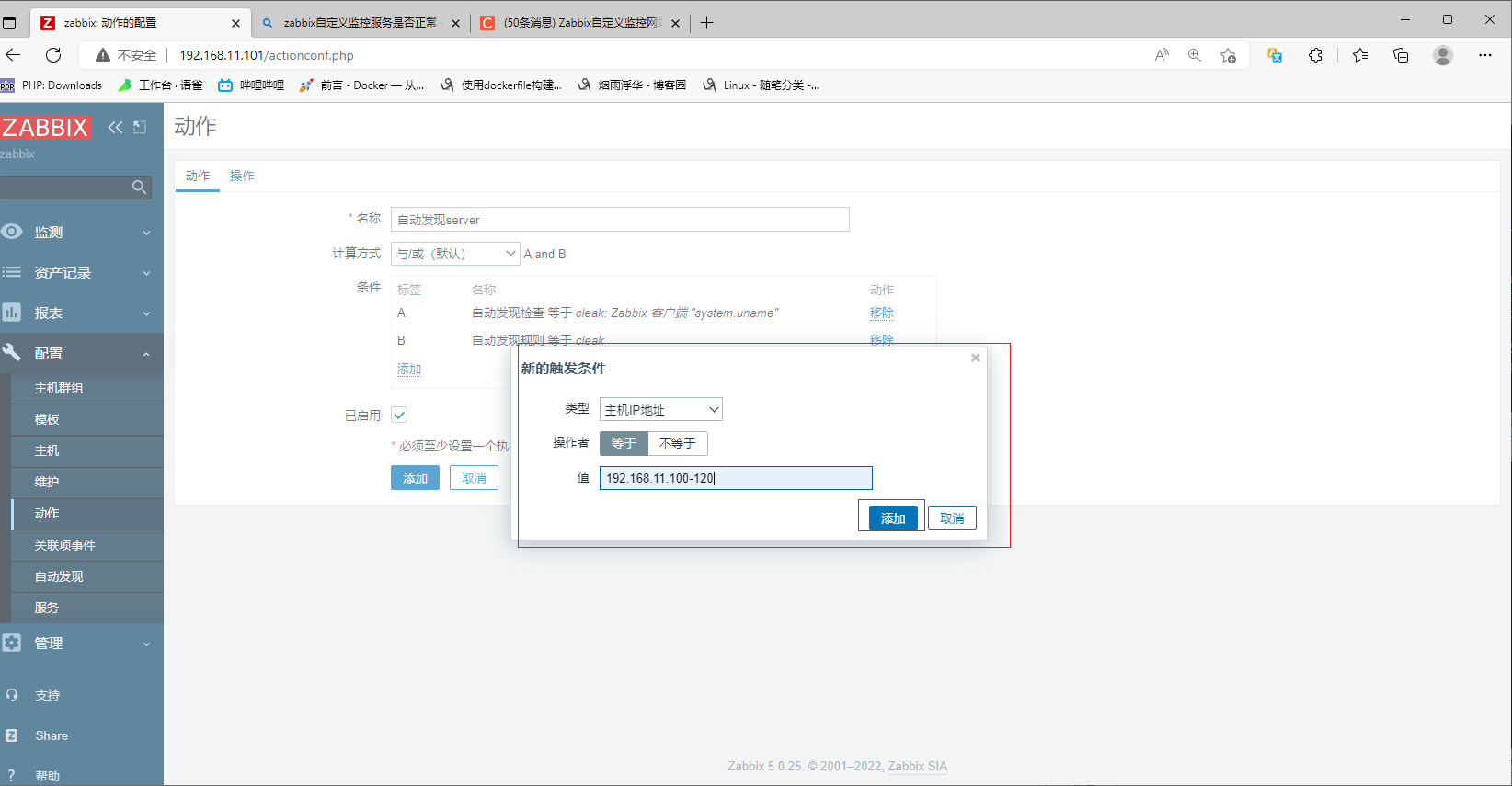Open the 支持 support sidebar item

pos(47,695)
